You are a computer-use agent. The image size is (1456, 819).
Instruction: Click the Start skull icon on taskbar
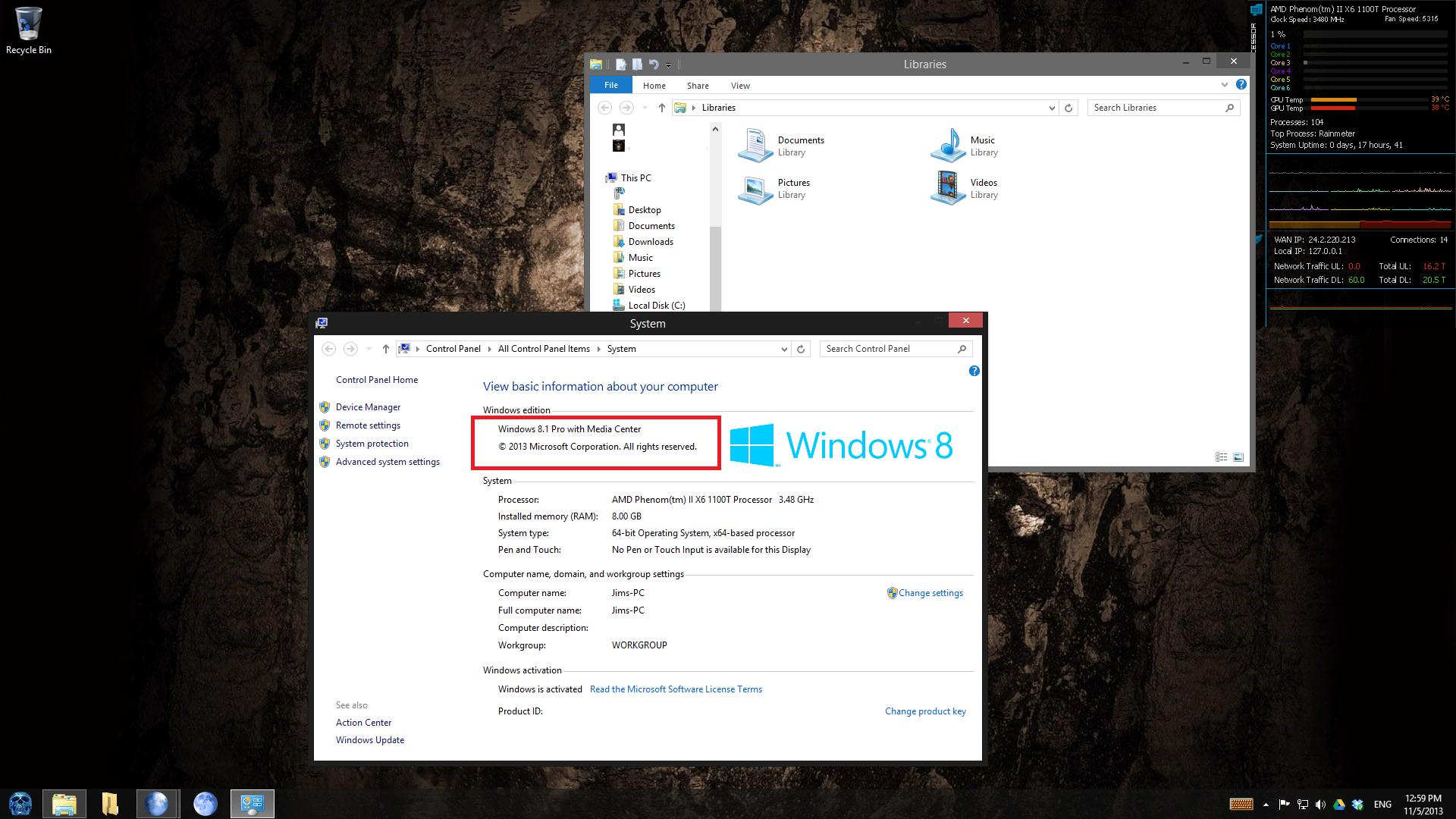point(20,804)
